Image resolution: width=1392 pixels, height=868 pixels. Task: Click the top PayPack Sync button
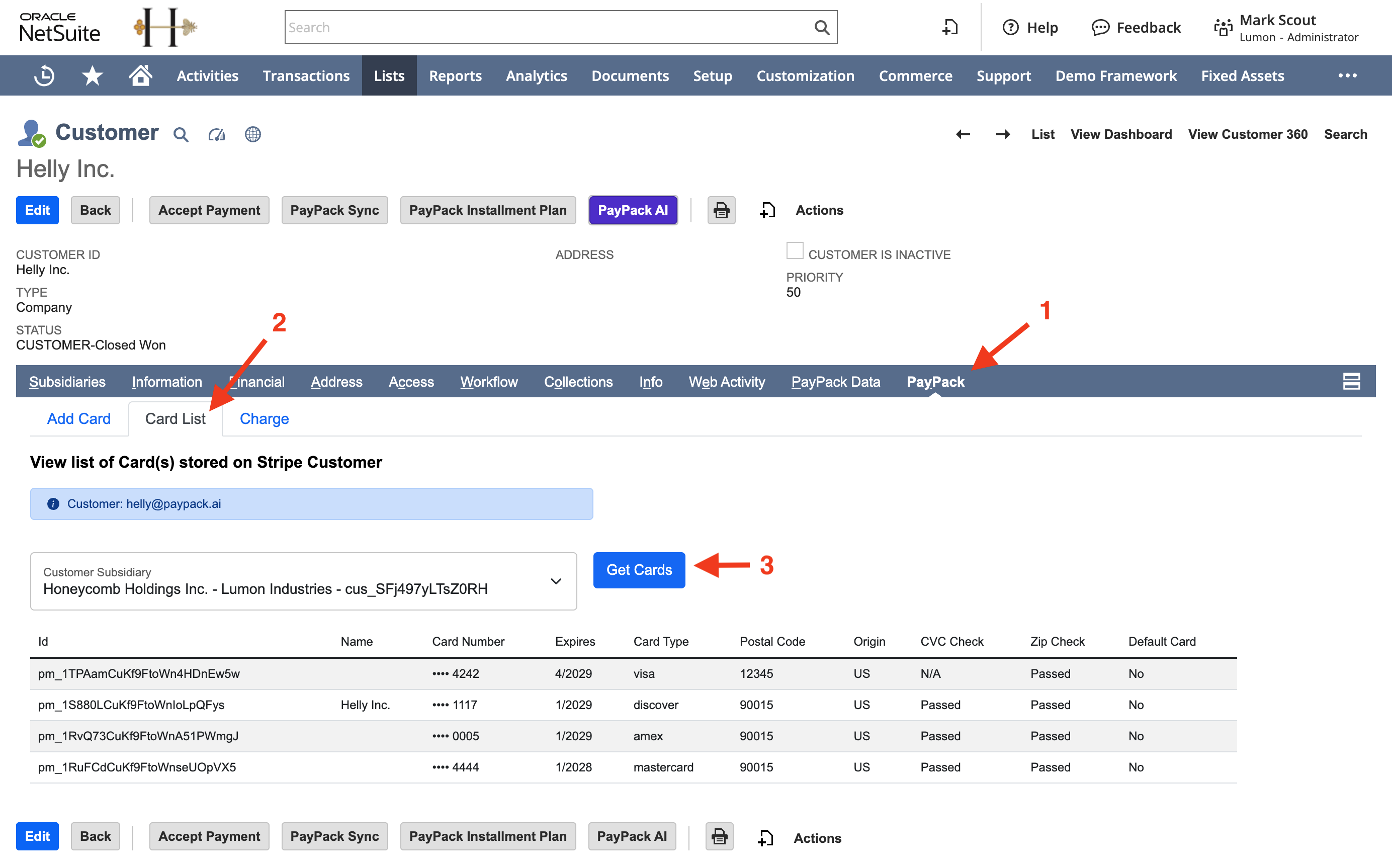(334, 210)
